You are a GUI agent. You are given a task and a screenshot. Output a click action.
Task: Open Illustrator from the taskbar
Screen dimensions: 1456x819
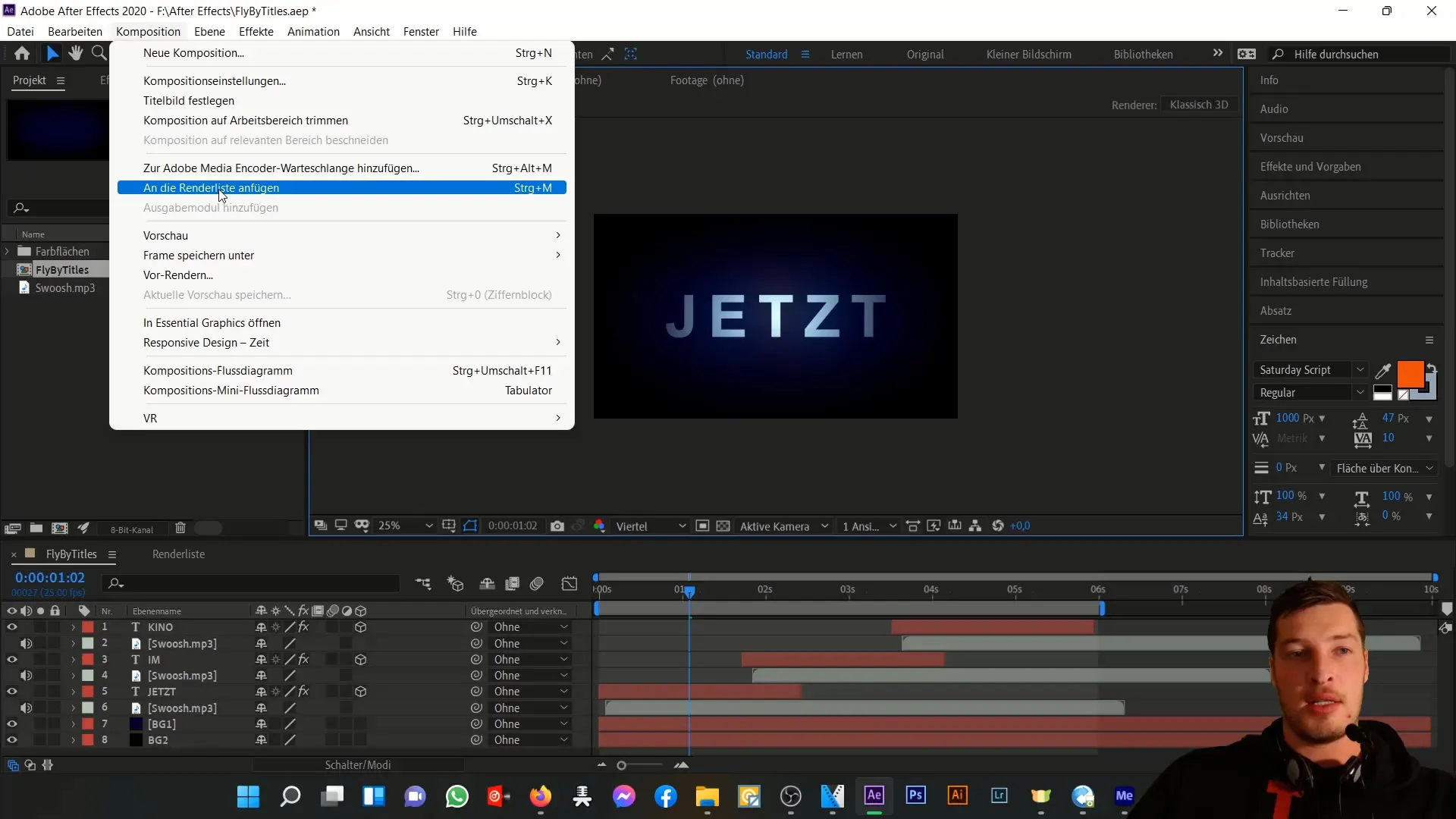958,795
